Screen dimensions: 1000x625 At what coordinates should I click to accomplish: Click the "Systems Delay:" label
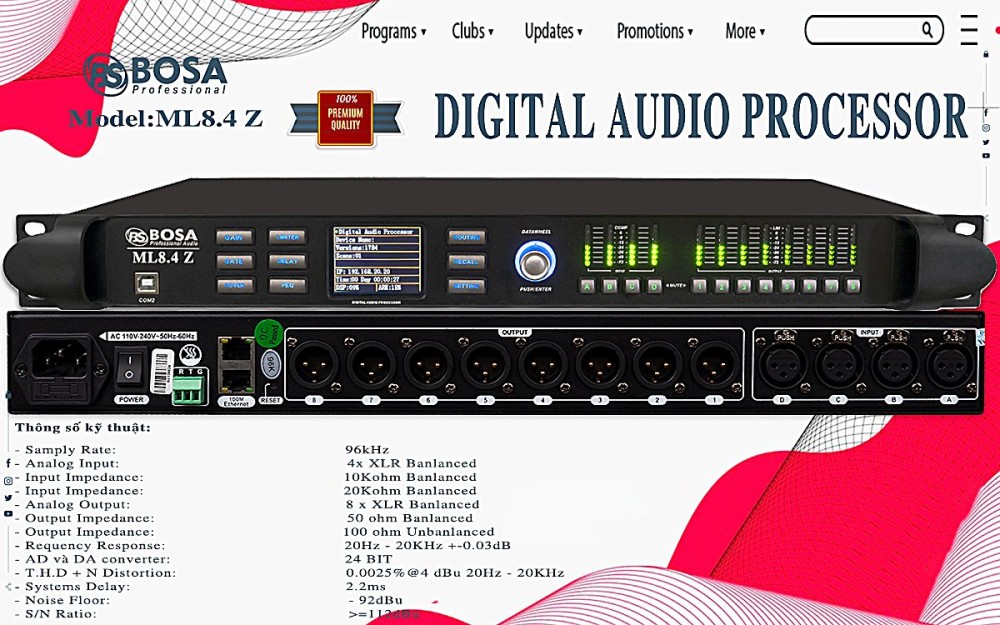coord(77,587)
